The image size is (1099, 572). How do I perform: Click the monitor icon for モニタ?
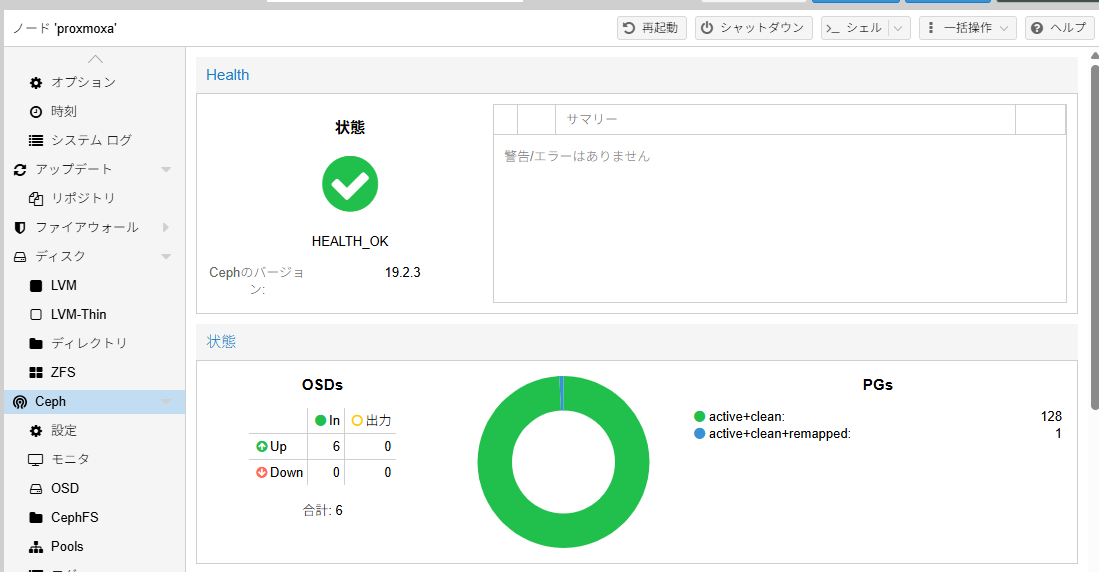coord(36,459)
